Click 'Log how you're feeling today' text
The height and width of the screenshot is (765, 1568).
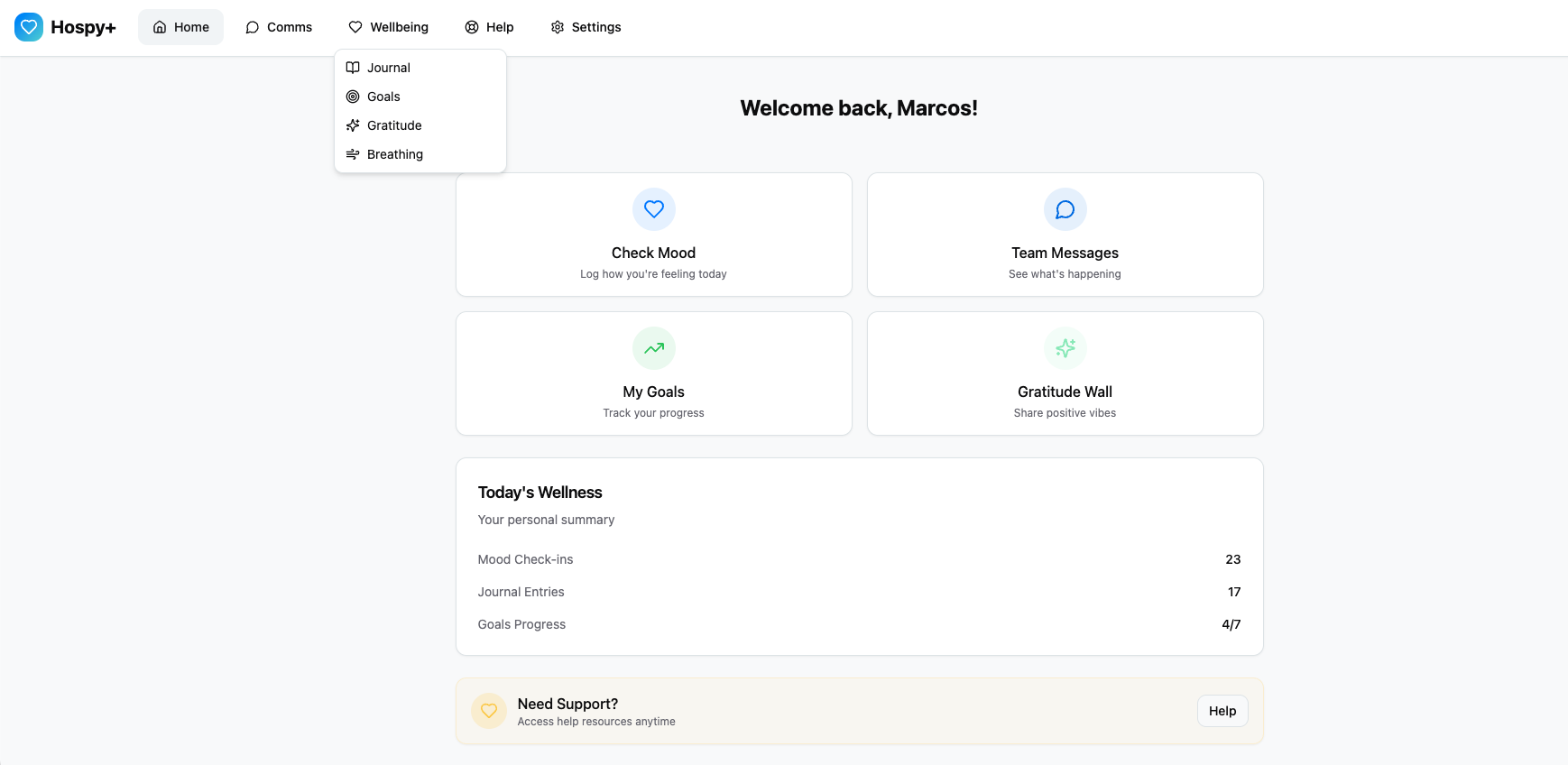click(x=654, y=274)
